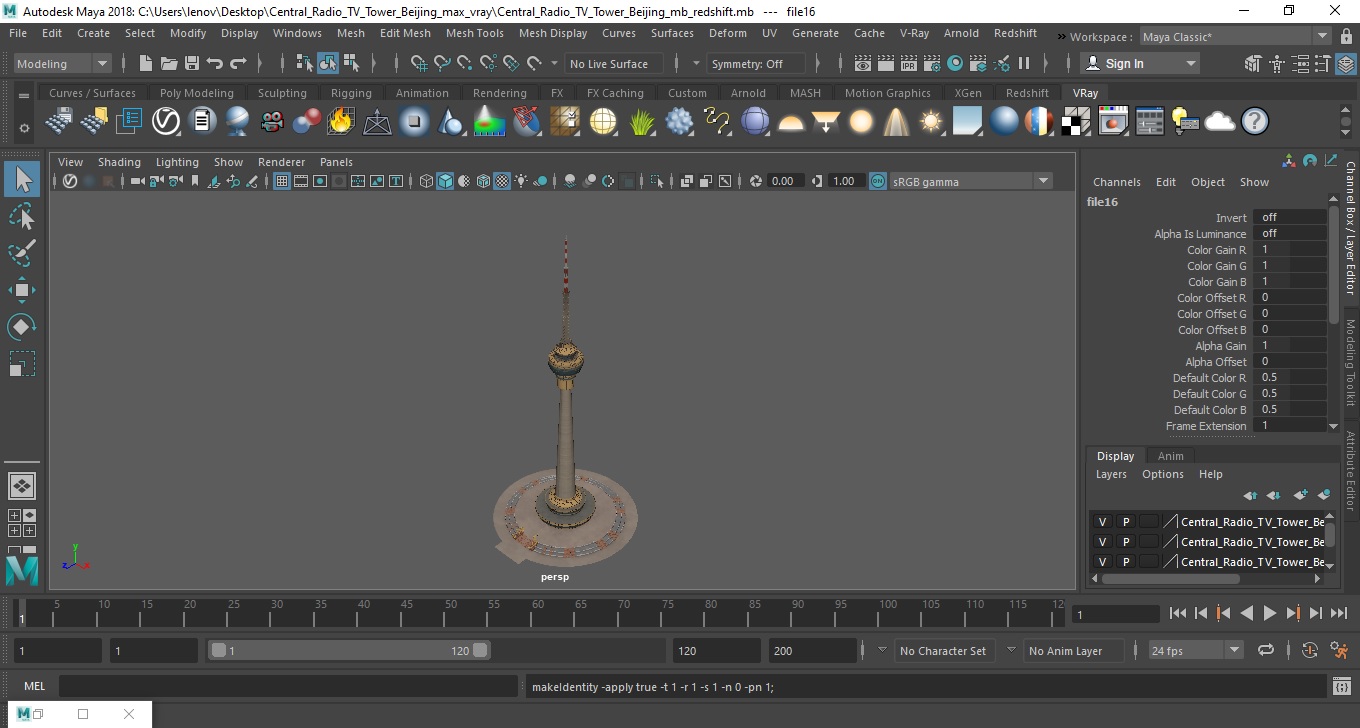Open the Hypershade sphere icon

pyautogui.click(x=955, y=63)
